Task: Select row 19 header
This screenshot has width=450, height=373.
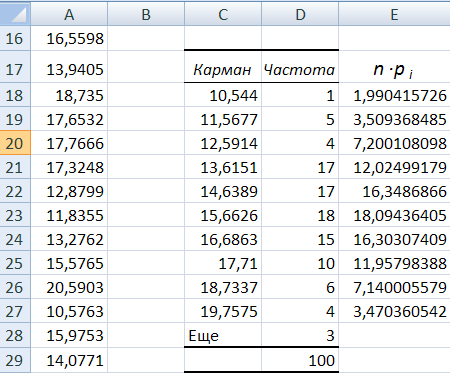Action: pyautogui.click(x=15, y=119)
